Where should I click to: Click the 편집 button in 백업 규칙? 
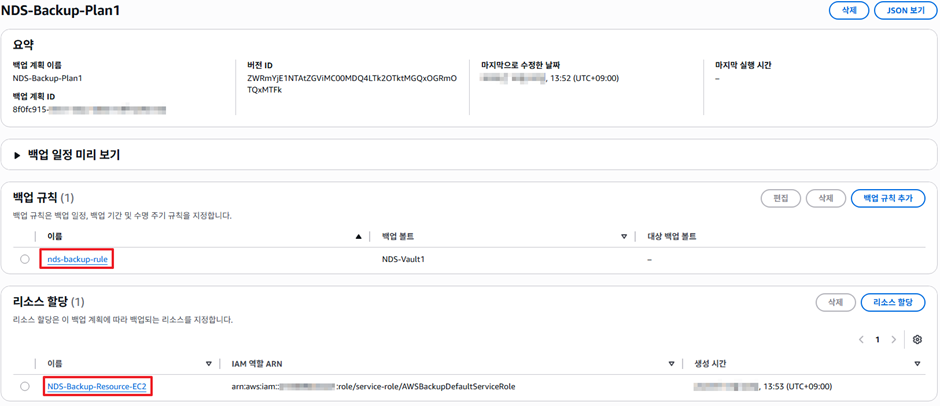[x=780, y=198]
